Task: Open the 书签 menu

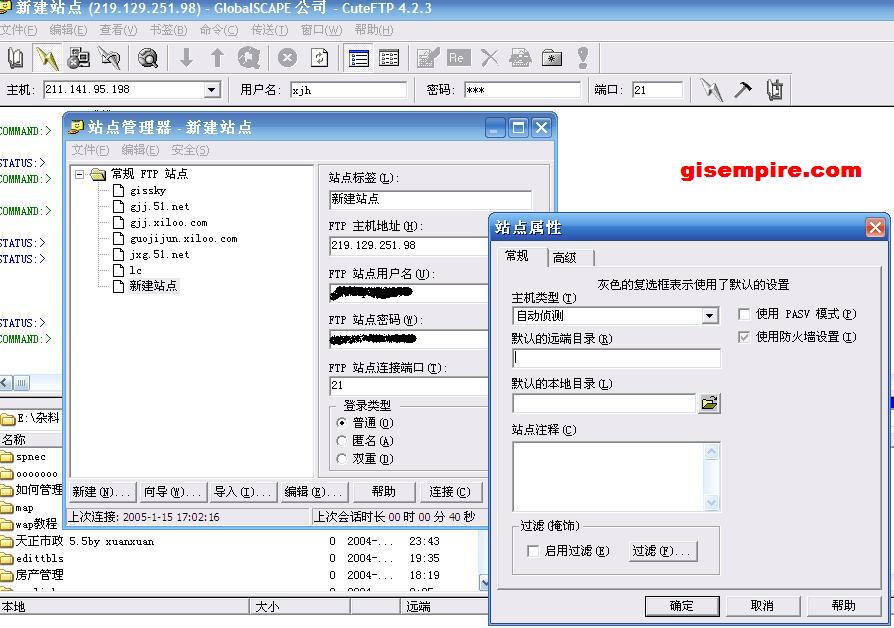Action: pos(168,30)
